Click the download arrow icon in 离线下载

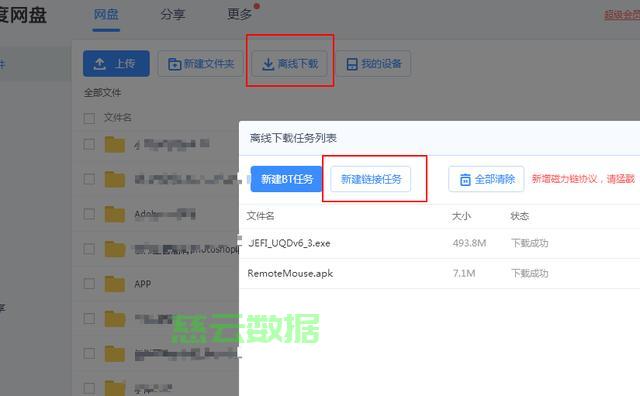coord(268,64)
